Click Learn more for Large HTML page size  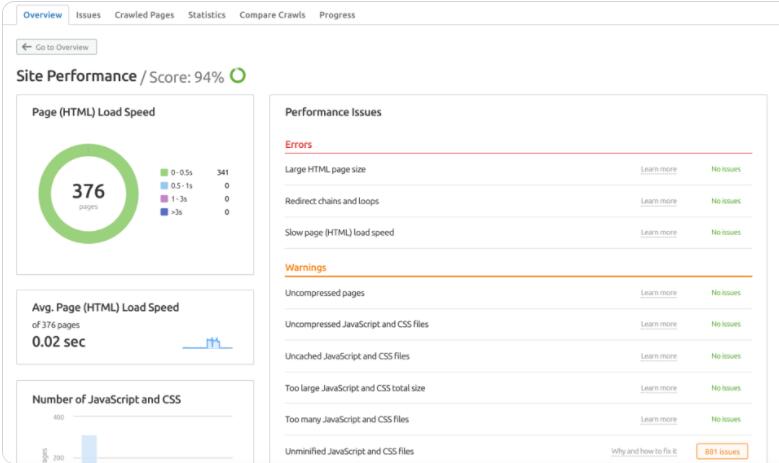tap(658, 169)
